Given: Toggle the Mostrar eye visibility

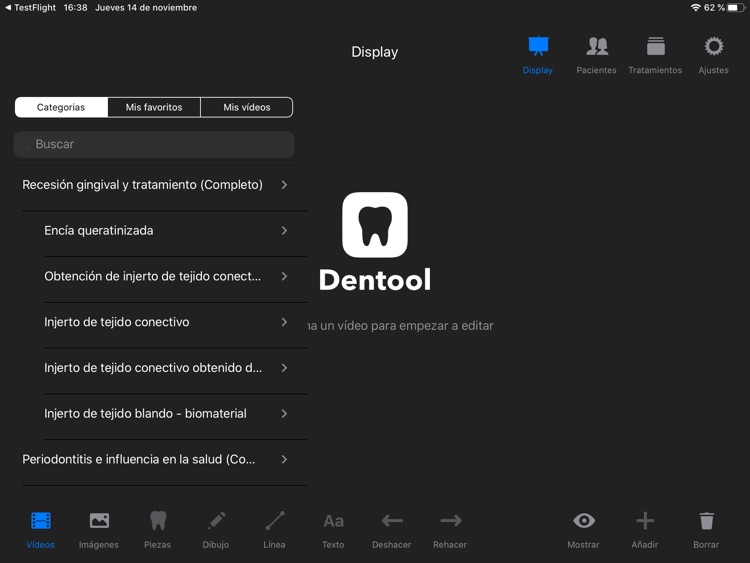Looking at the screenshot, I should pos(584,520).
